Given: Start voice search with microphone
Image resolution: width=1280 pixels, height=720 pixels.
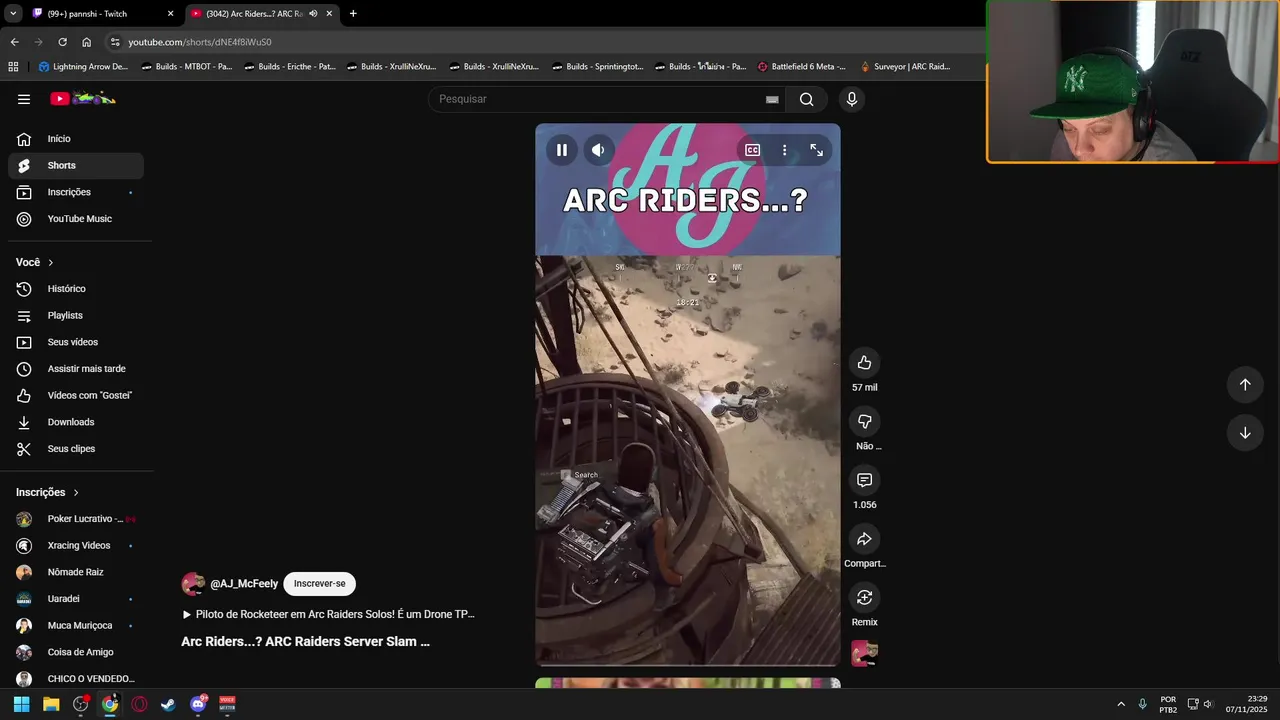Looking at the screenshot, I should tap(852, 99).
